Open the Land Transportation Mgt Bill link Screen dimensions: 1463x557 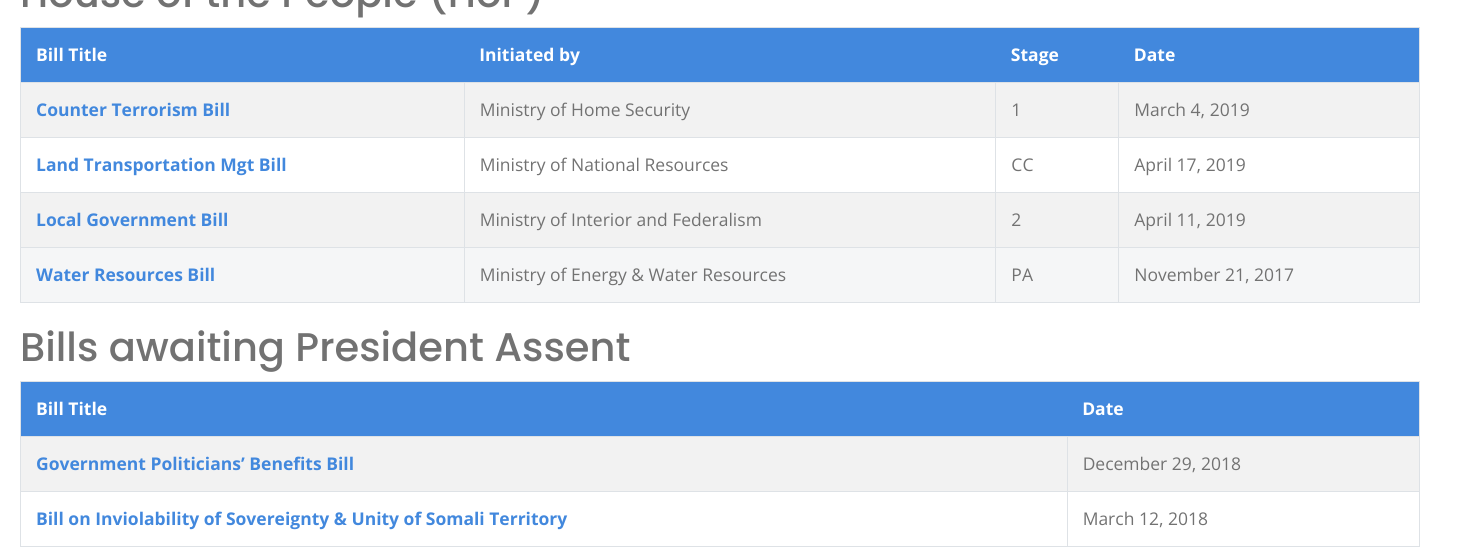coord(161,165)
